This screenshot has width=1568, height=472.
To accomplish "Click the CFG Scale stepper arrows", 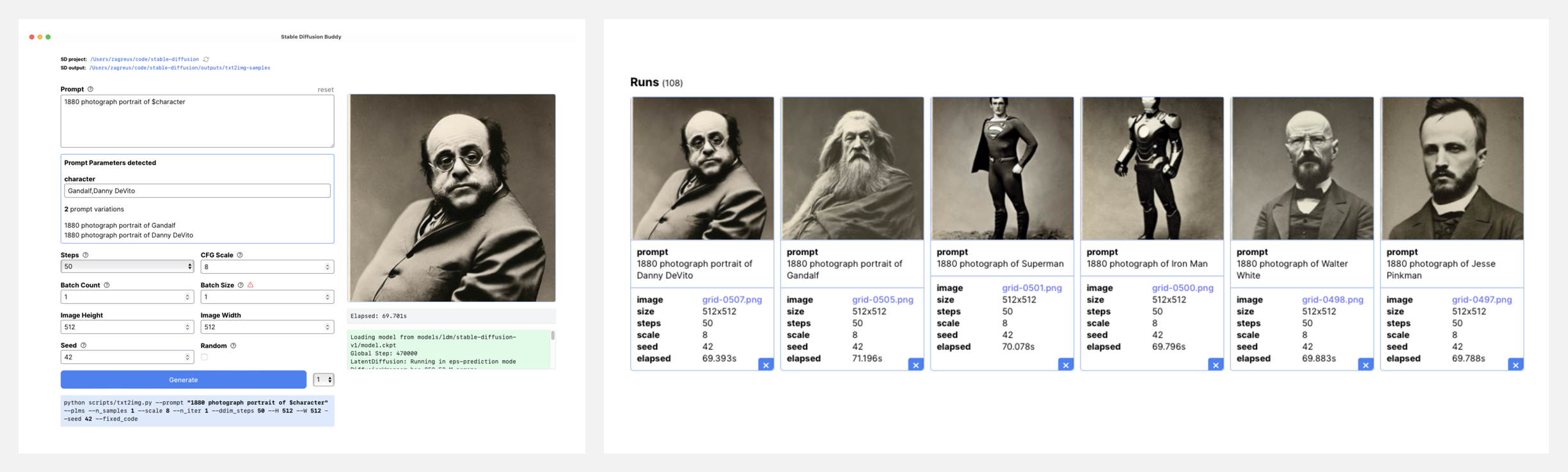I will click(328, 267).
